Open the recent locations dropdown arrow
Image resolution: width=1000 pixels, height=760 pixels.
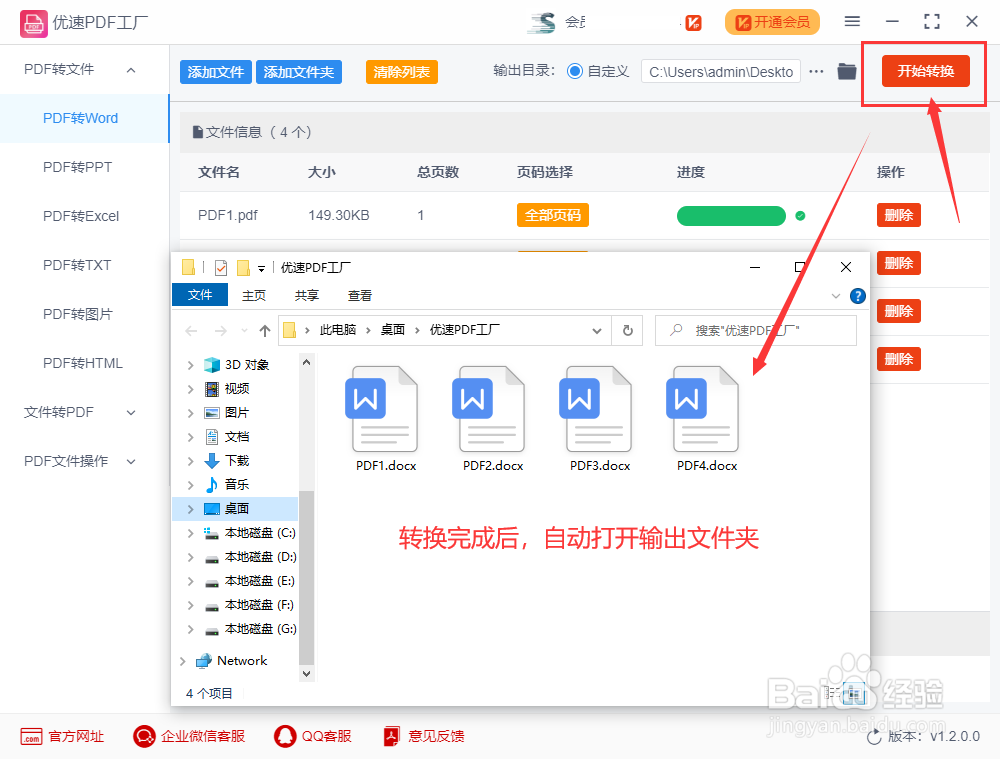click(x=244, y=330)
